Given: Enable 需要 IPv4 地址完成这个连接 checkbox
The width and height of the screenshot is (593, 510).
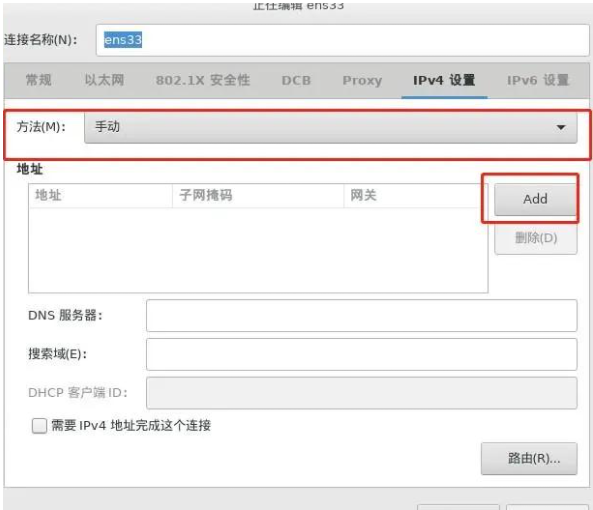Looking at the screenshot, I should point(39,426).
